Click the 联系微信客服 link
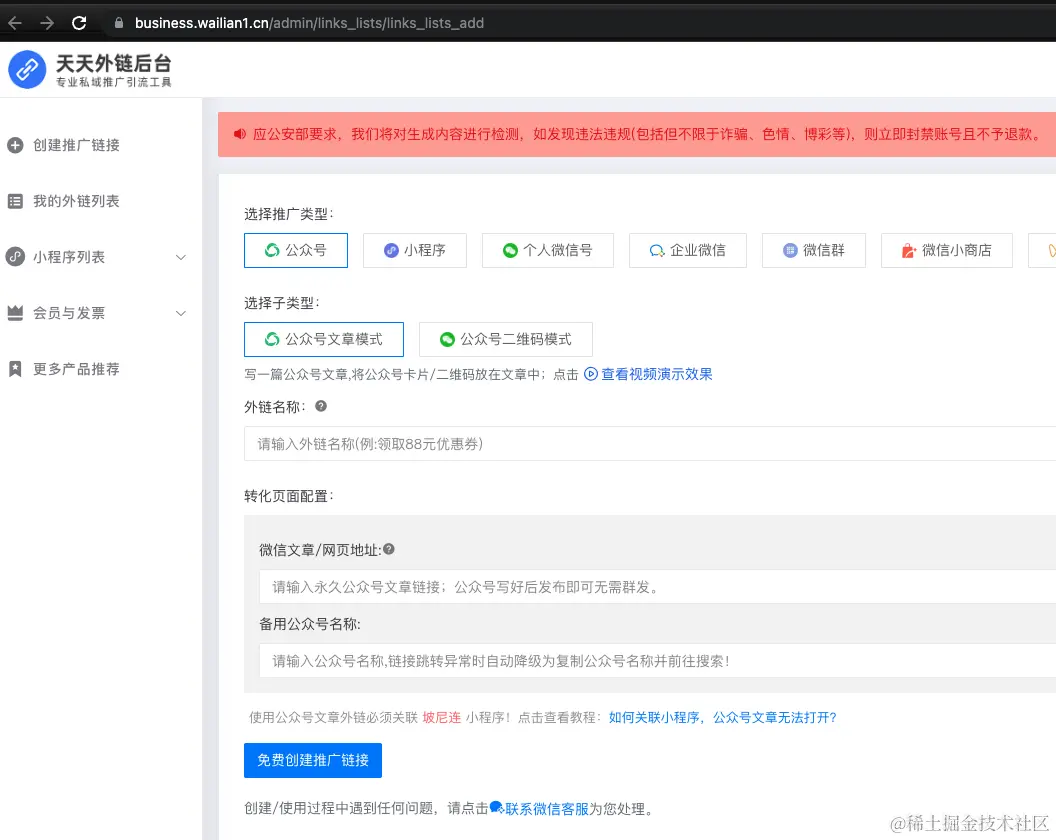This screenshot has width=1056, height=840. click(x=547, y=808)
